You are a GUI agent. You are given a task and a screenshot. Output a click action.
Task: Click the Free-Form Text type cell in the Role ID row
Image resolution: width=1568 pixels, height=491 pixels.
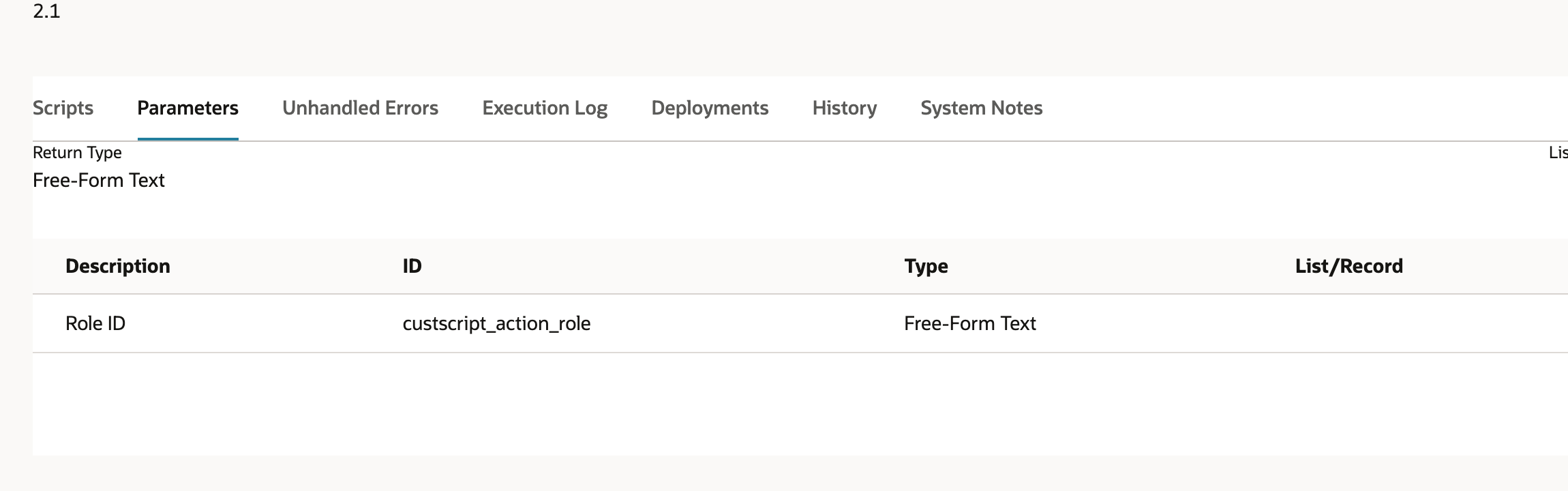[x=970, y=323]
